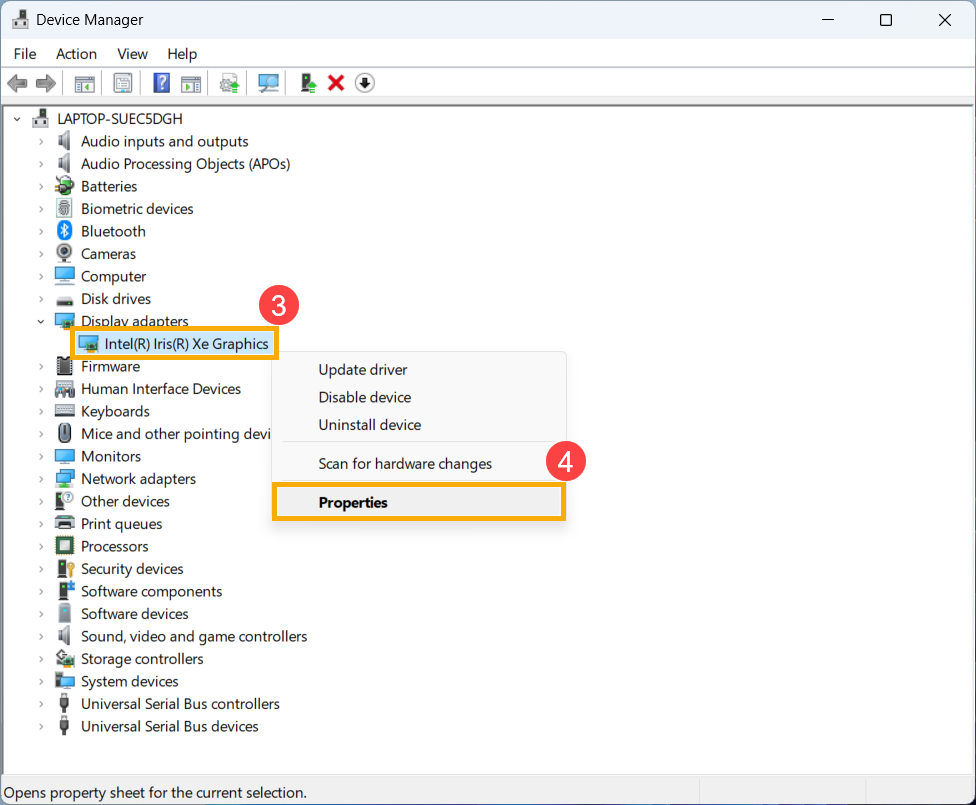Expand the Other devices chevron

41,501
